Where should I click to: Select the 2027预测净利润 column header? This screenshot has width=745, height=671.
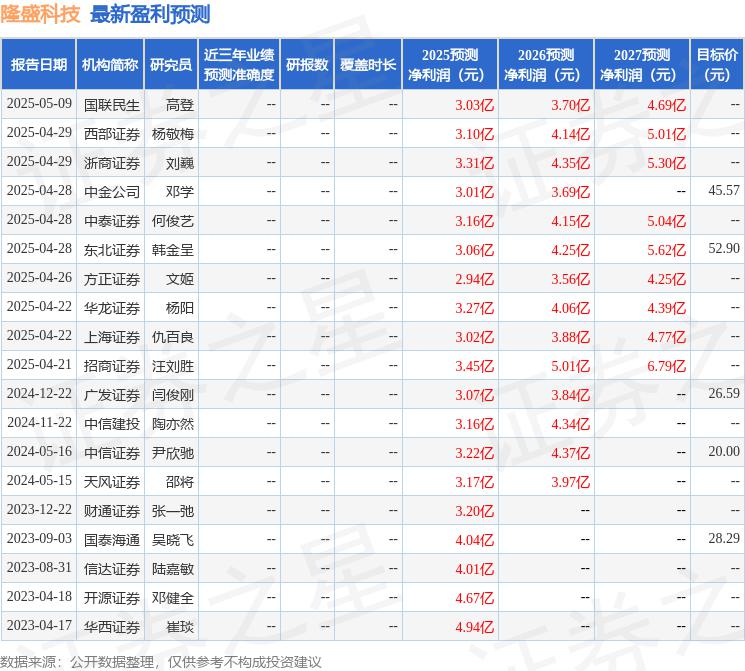(x=642, y=65)
